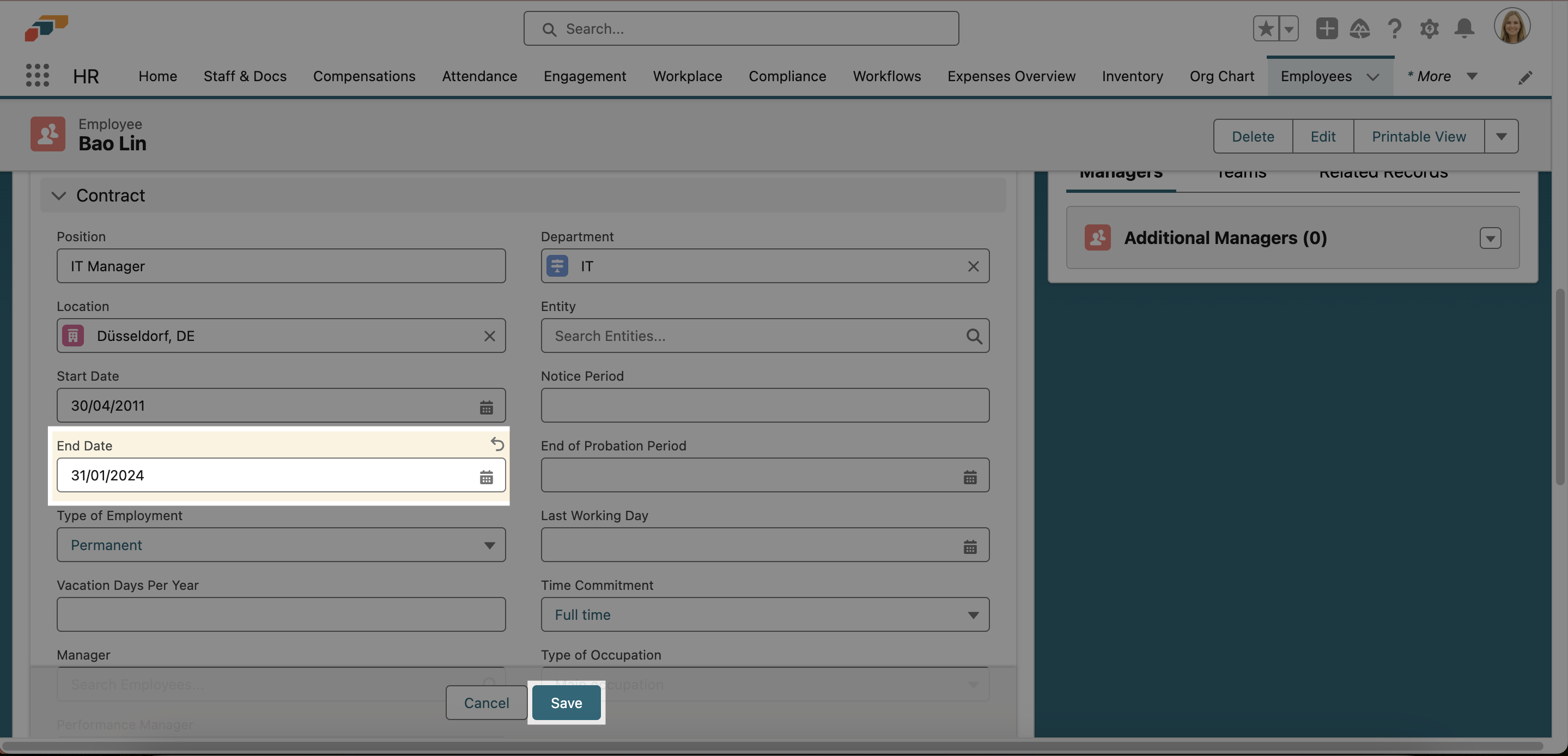This screenshot has width=1568, height=756.
Task: Click the Save button
Action: 566,703
